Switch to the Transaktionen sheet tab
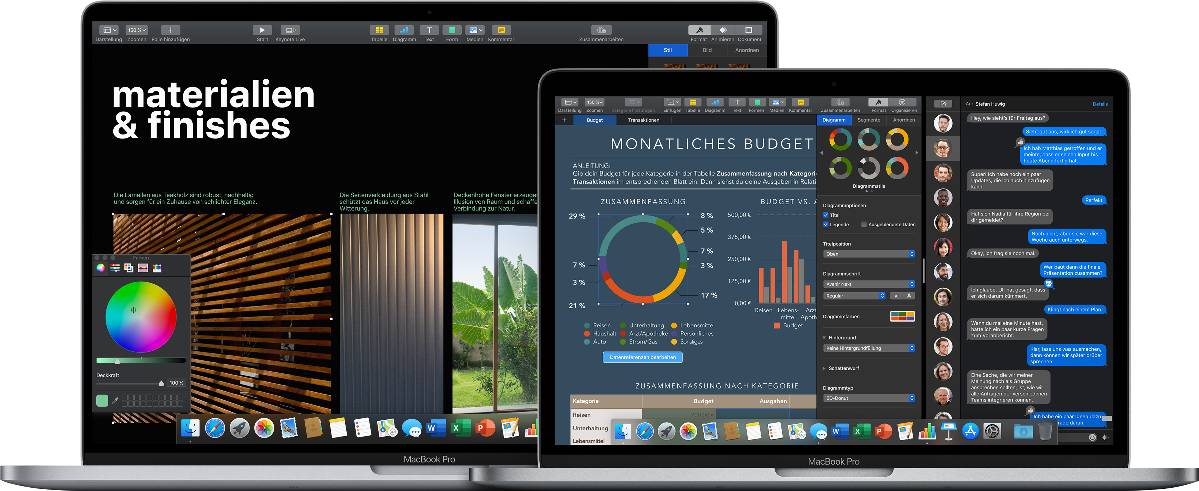 (x=644, y=119)
